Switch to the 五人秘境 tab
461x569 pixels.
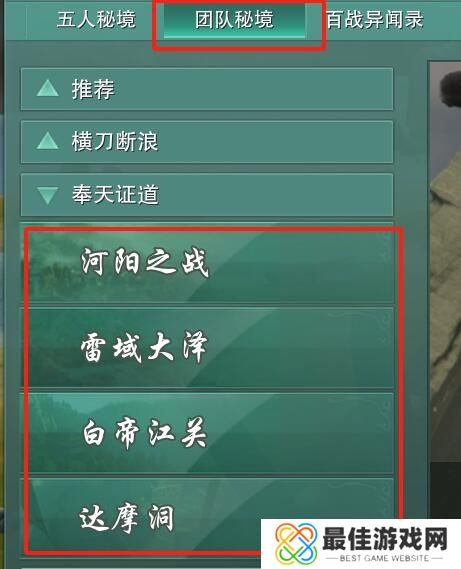tap(96, 19)
